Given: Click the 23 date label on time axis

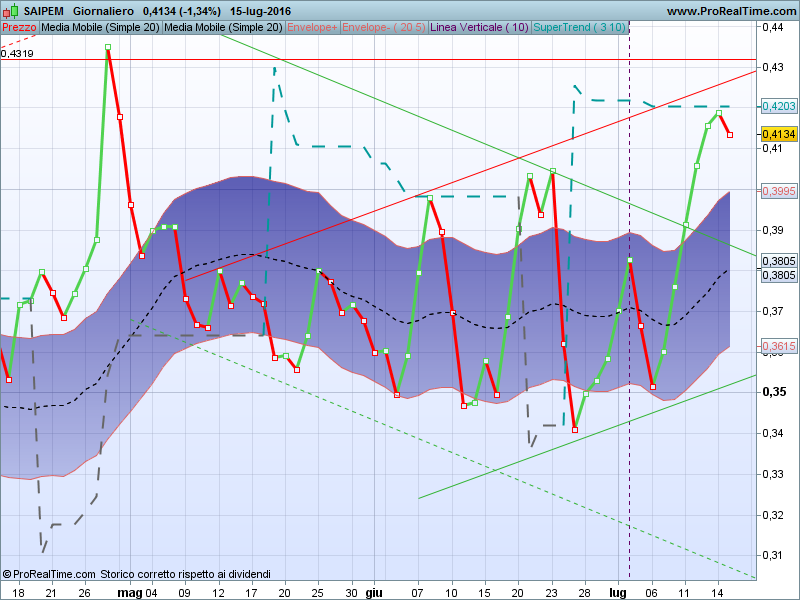Looking at the screenshot, I should 552,593.
